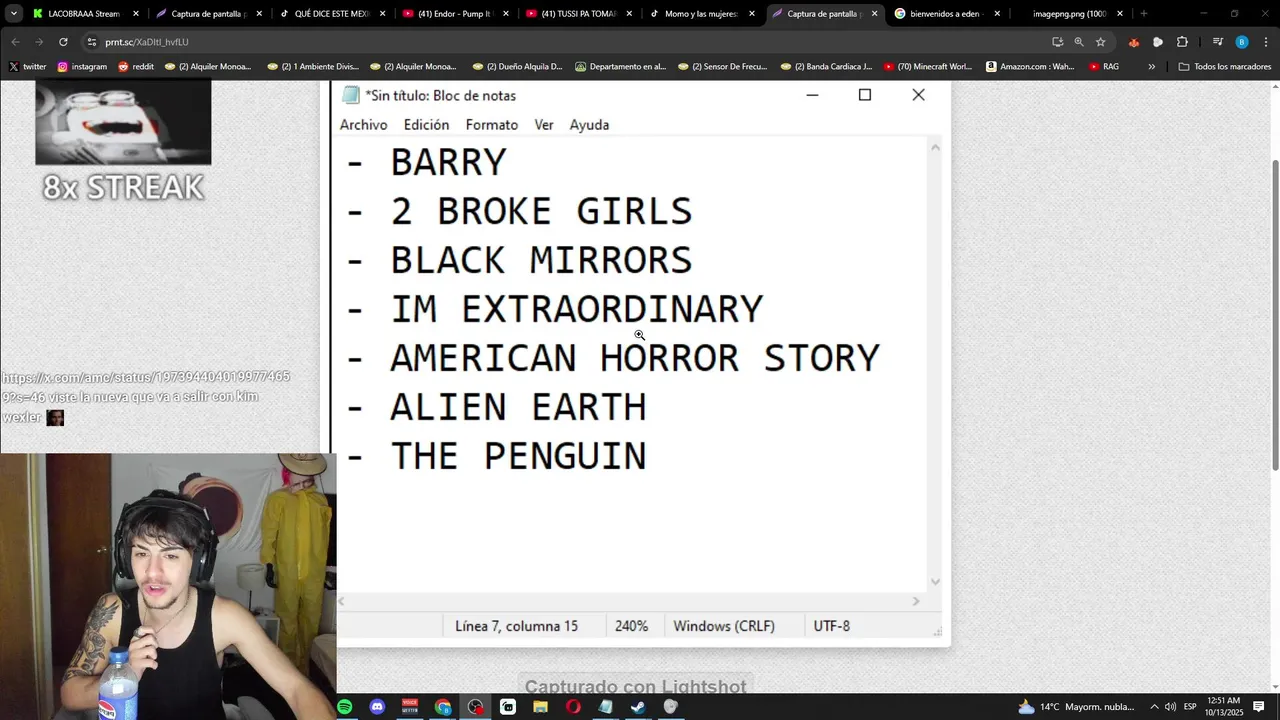
Task: Open the RAG bookmark
Action: (x=1104, y=67)
